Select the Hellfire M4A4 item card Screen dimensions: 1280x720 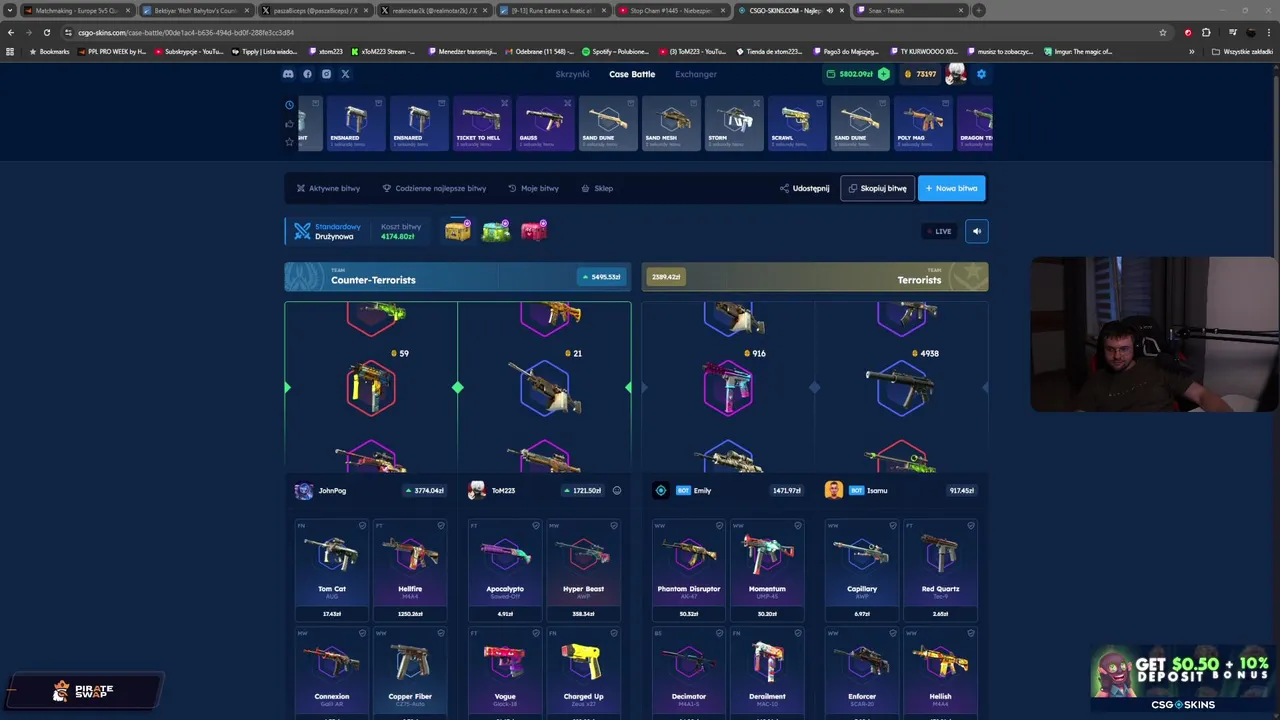coord(410,570)
